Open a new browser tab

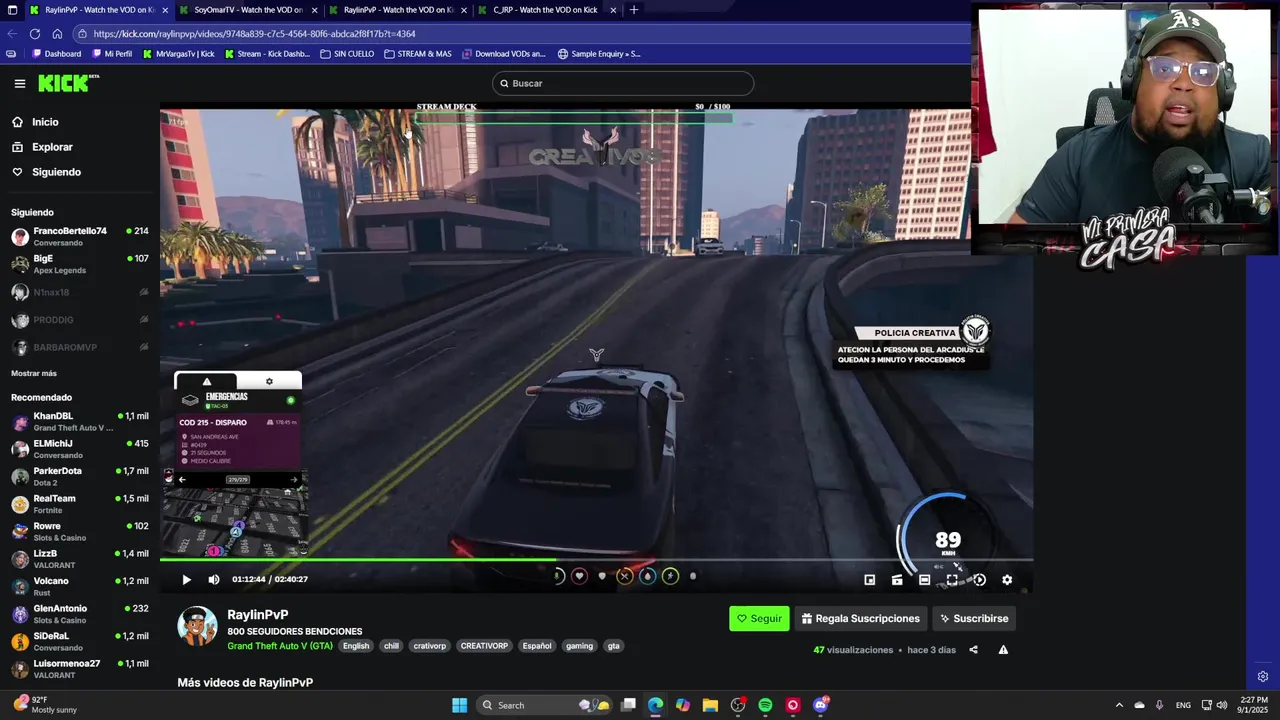pyautogui.click(x=634, y=10)
